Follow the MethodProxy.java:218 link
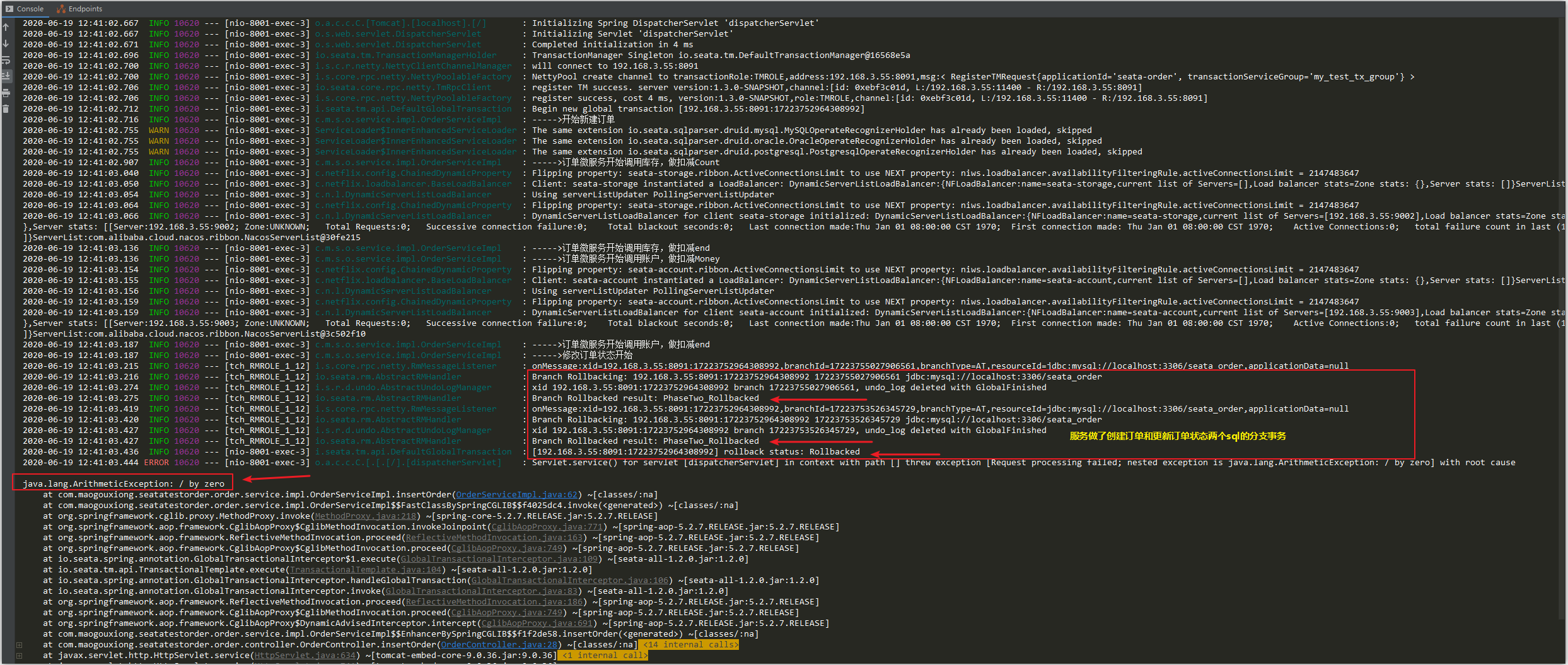The height and width of the screenshot is (665, 1568). coord(366,516)
